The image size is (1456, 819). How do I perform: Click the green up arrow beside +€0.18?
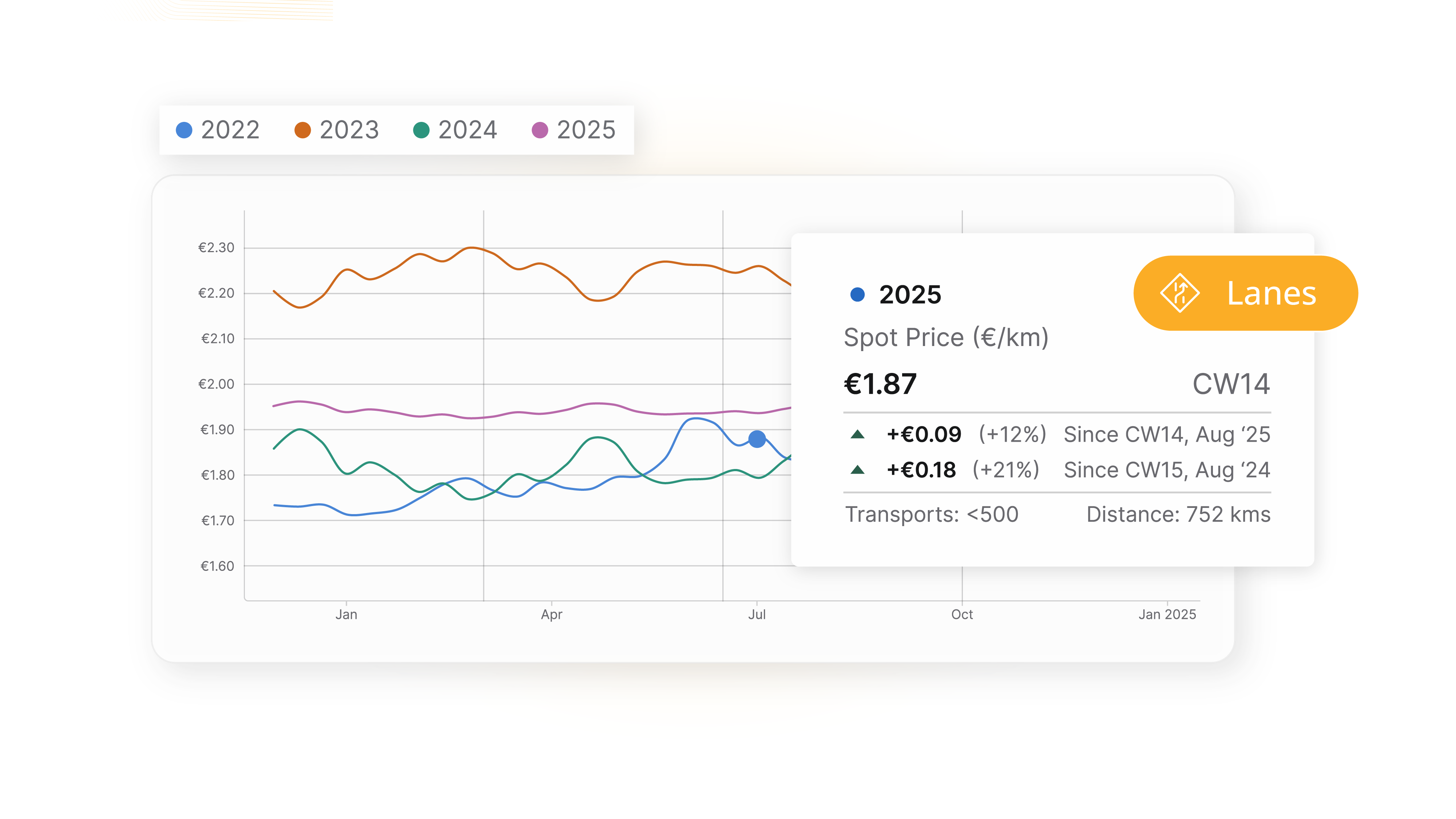pyautogui.click(x=857, y=470)
